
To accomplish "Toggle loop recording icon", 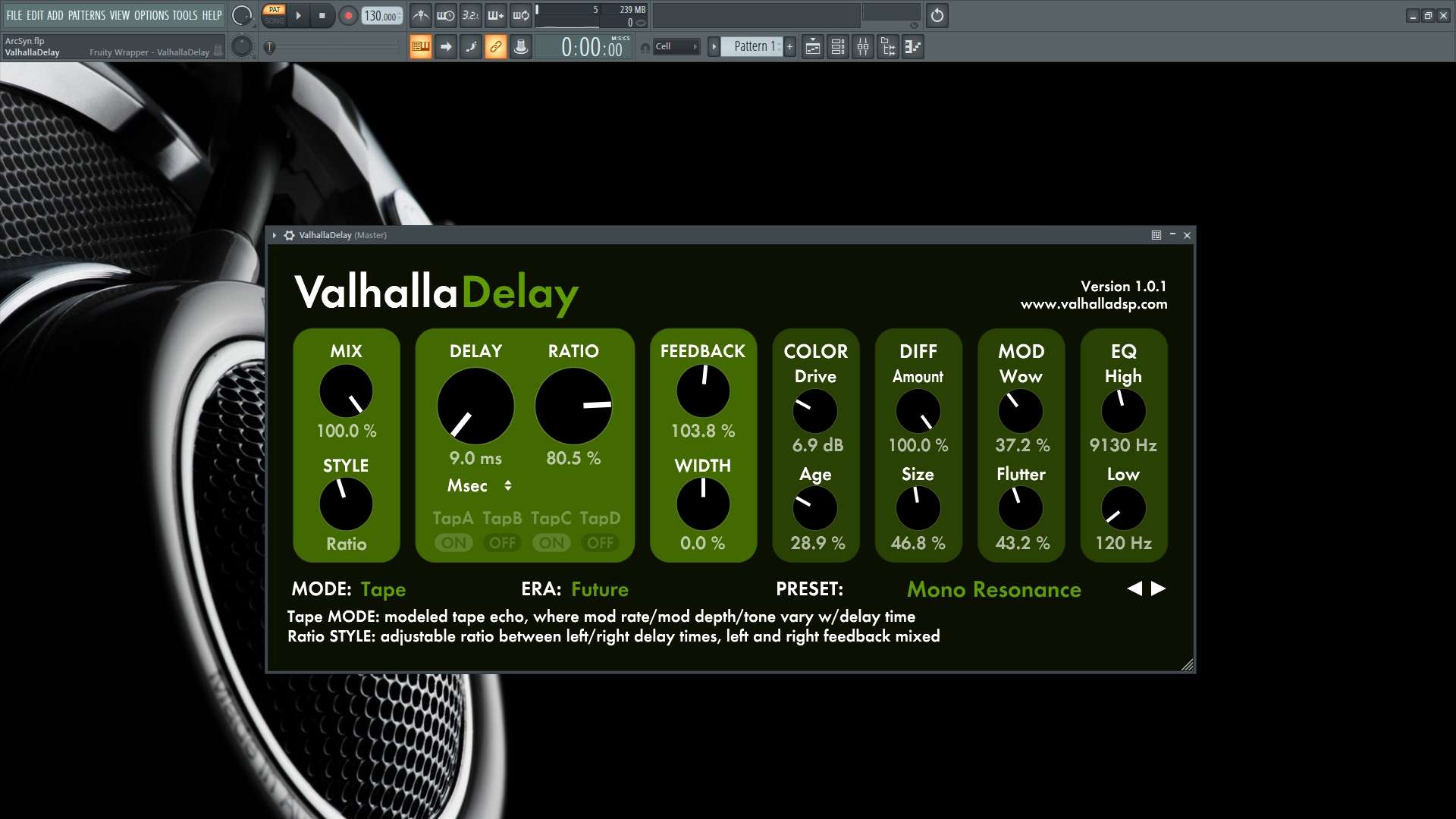I will tap(521, 15).
